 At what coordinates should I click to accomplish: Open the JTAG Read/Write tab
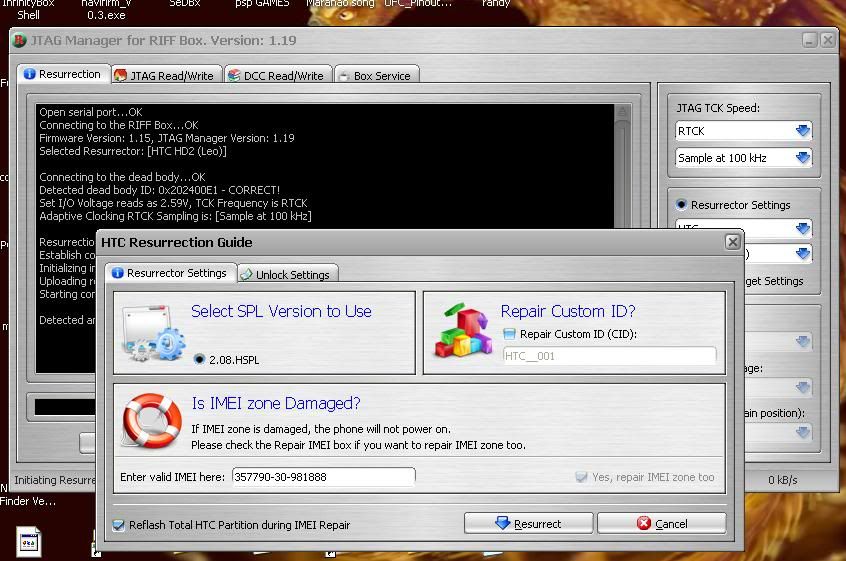(x=167, y=76)
